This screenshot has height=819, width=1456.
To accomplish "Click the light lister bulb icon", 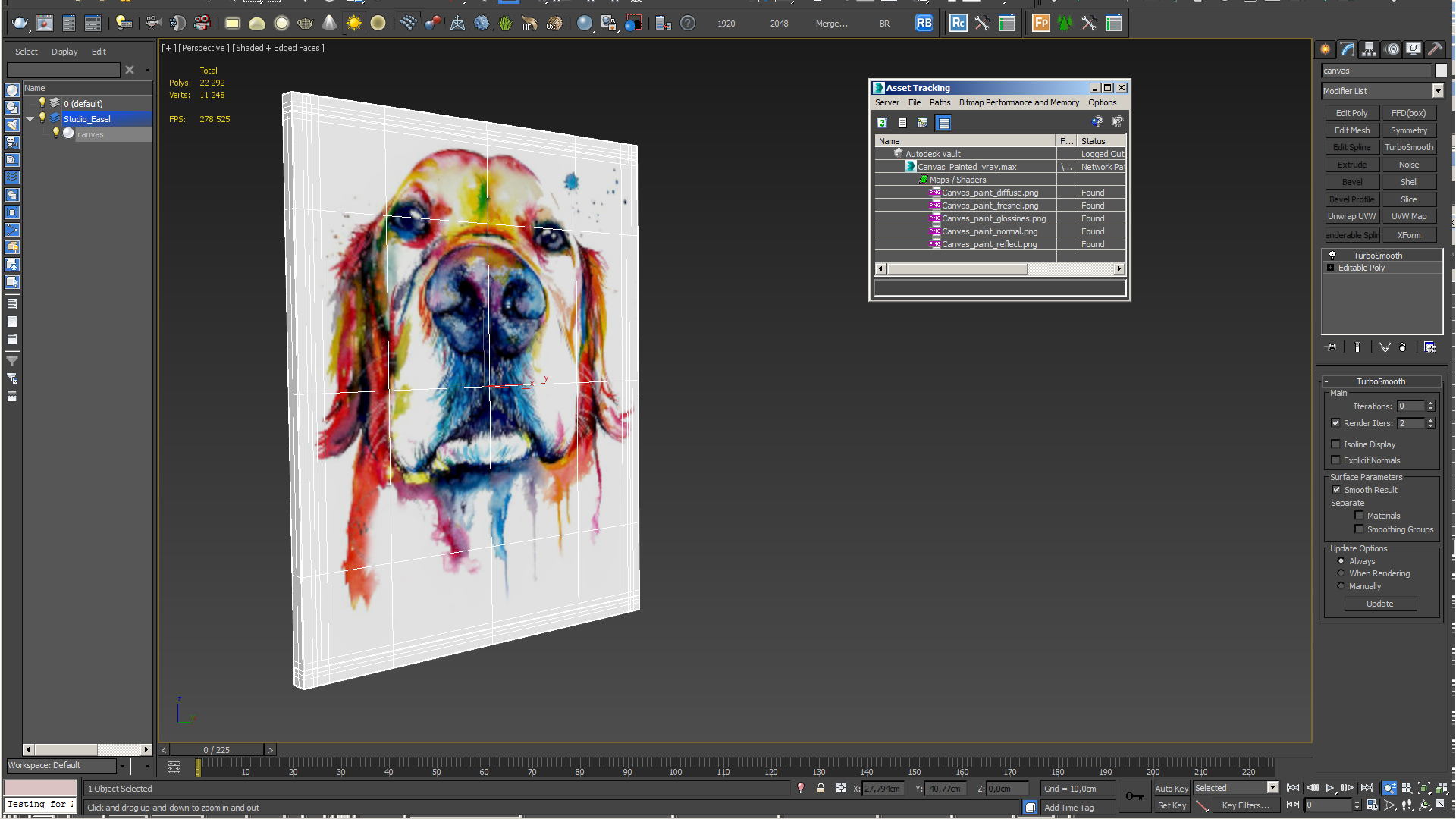I will [124, 24].
